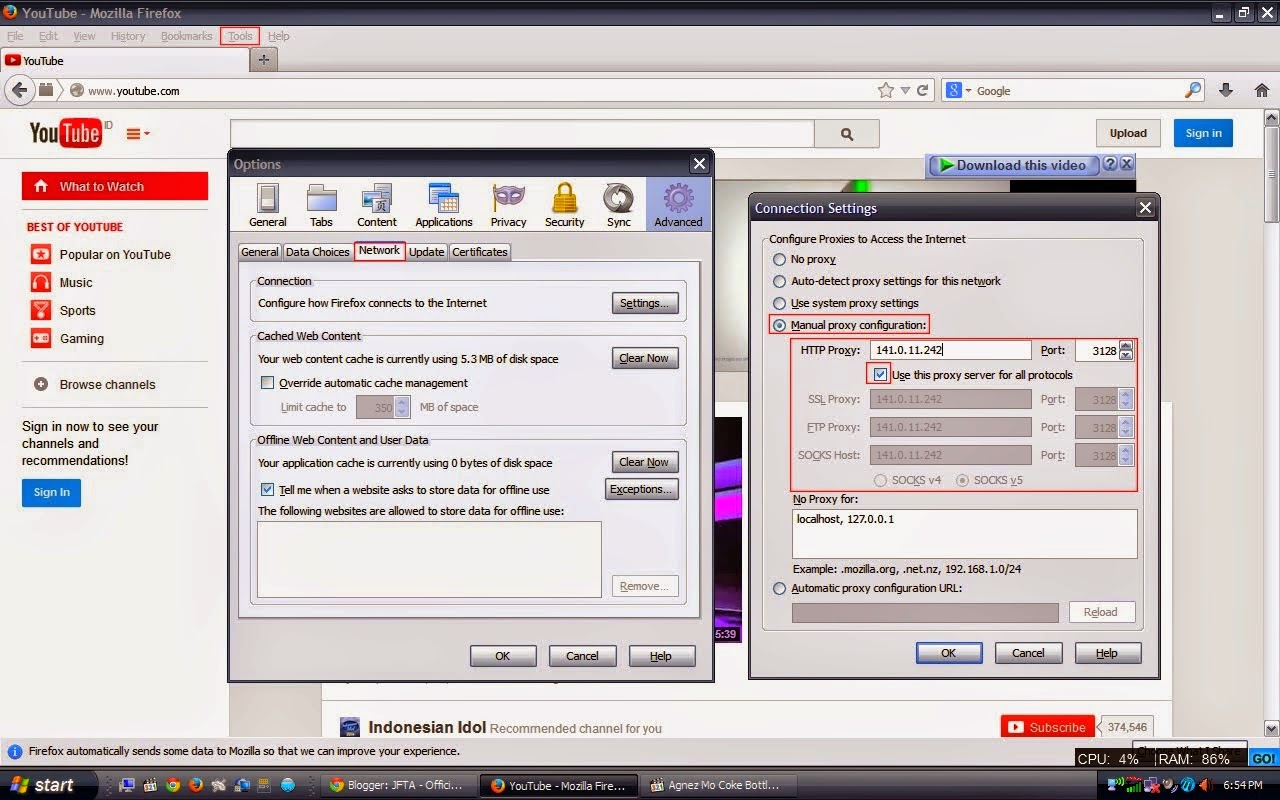This screenshot has width=1280, height=800.
Task: Toggle Override automatic cache management checkbox
Action: (267, 383)
